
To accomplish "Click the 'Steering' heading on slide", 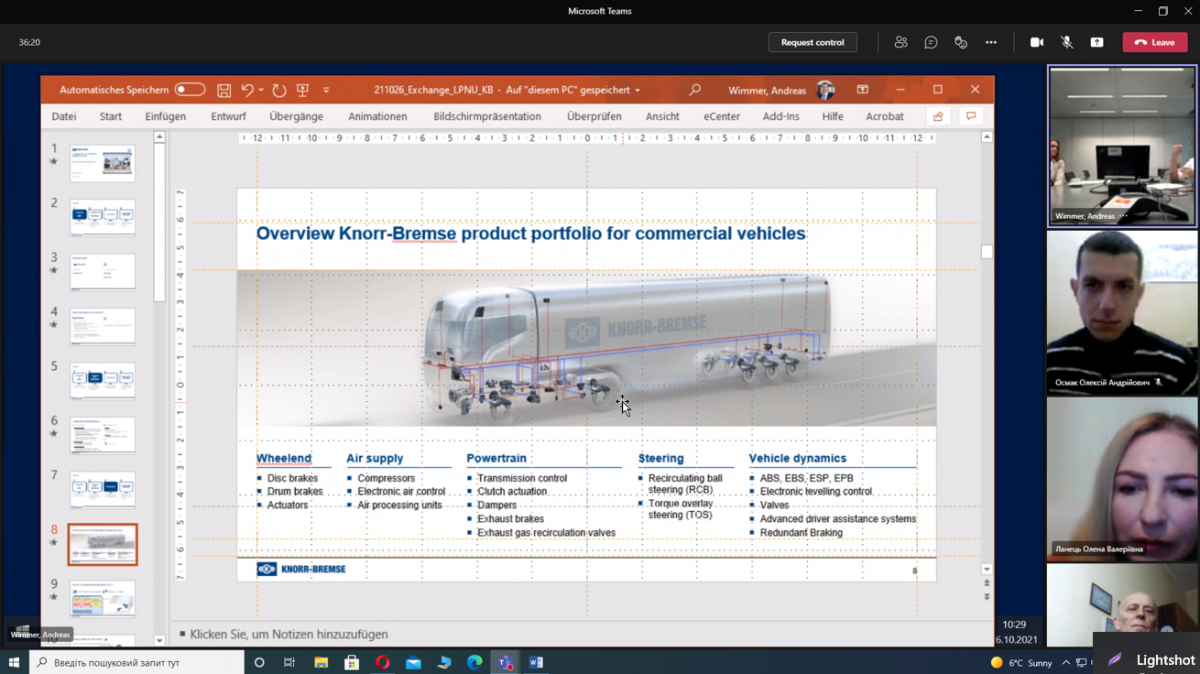I will tap(661, 458).
